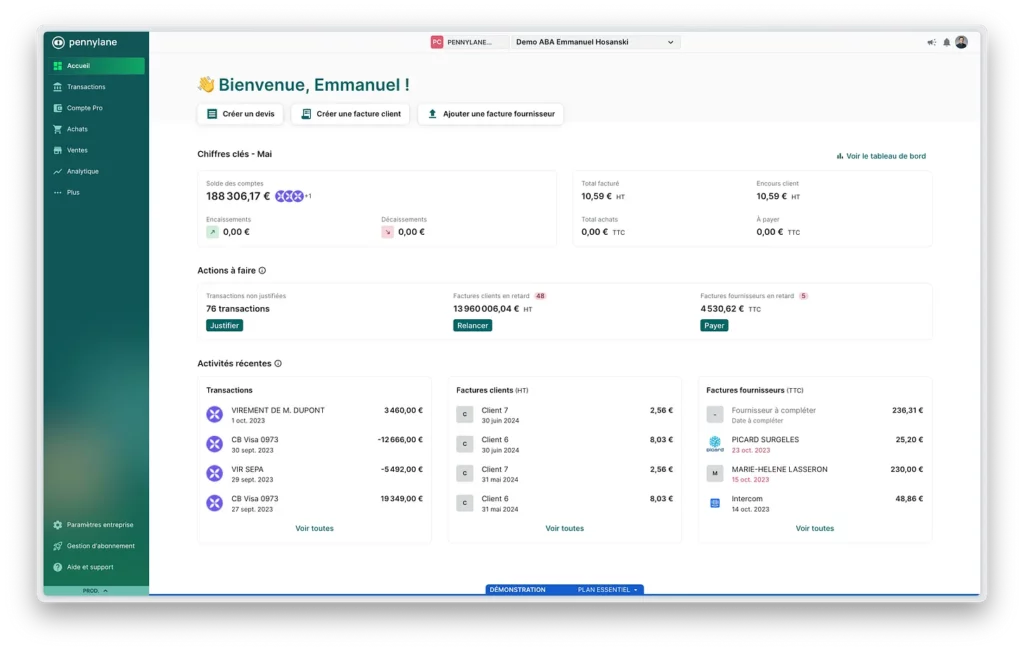The image size is (1024, 651).
Task: Click the 4 530,62 € supplier amount
Action: tap(722, 310)
